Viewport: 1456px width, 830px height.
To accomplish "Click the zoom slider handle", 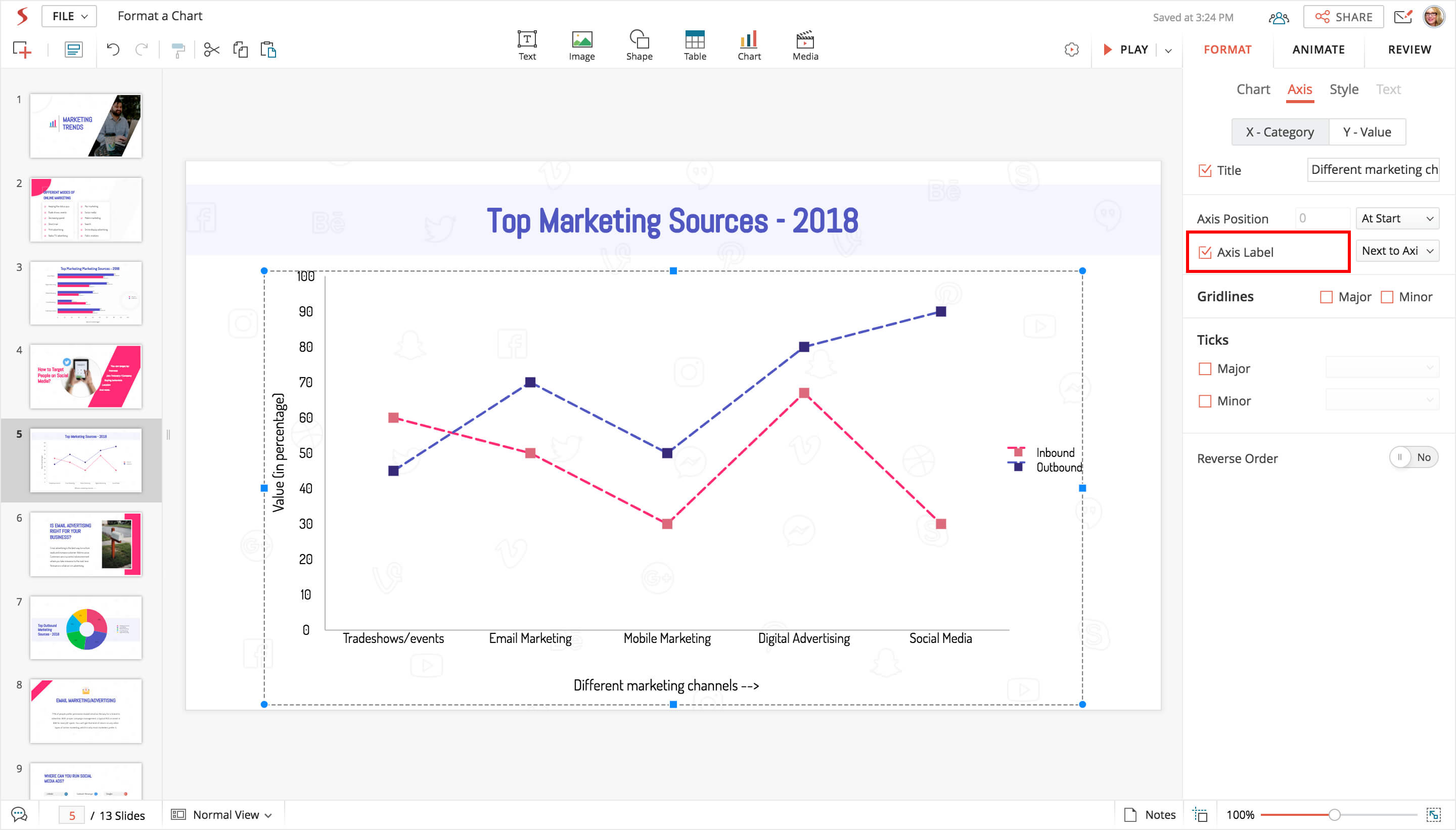I will (x=1334, y=815).
